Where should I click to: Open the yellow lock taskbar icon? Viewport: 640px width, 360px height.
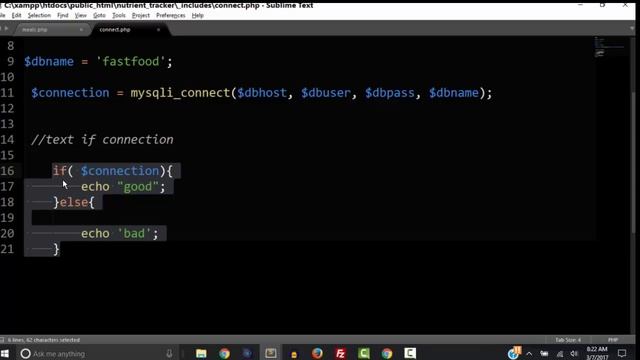click(294, 354)
